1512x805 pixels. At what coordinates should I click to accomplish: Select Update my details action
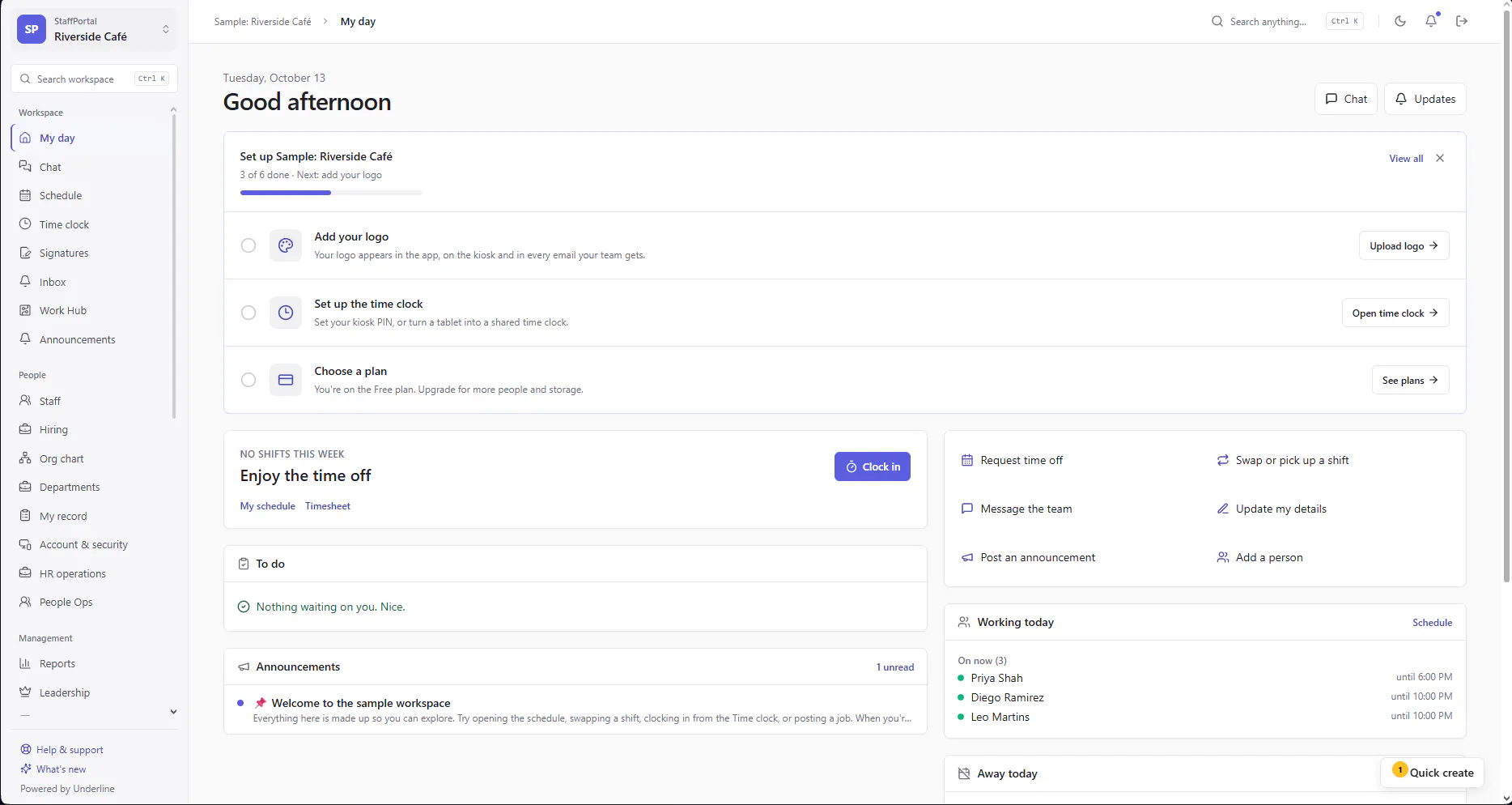[1272, 509]
